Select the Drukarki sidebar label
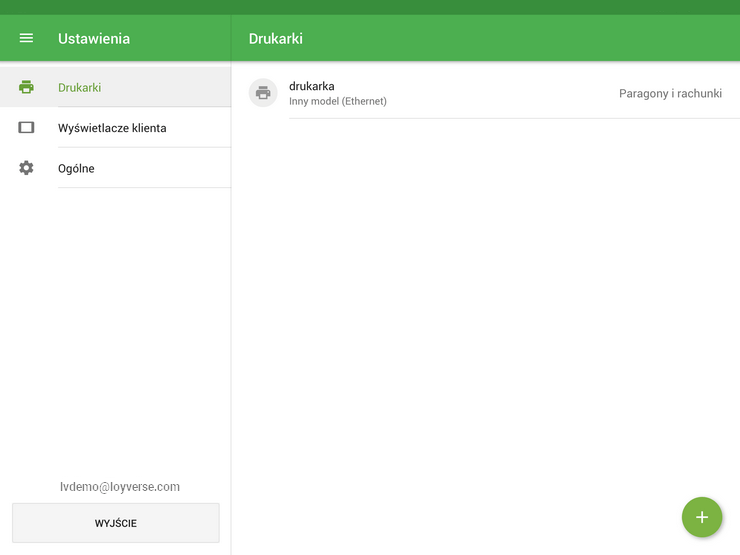 point(80,87)
